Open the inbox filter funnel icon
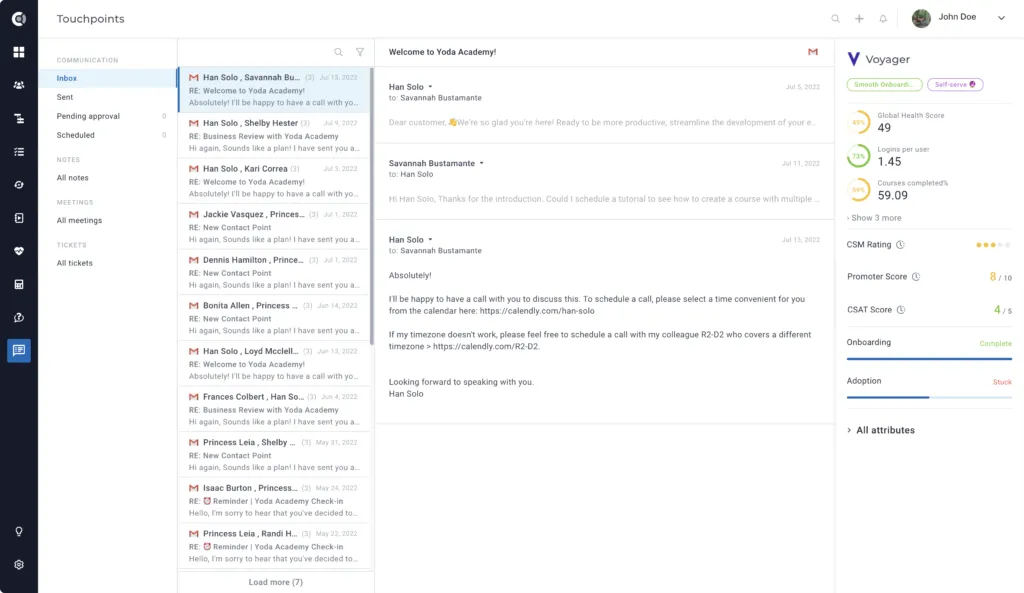 click(x=360, y=52)
